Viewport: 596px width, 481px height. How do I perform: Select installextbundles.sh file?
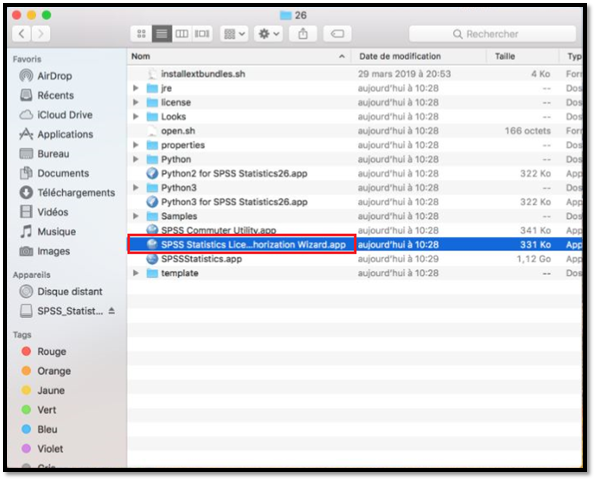coord(355,74)
